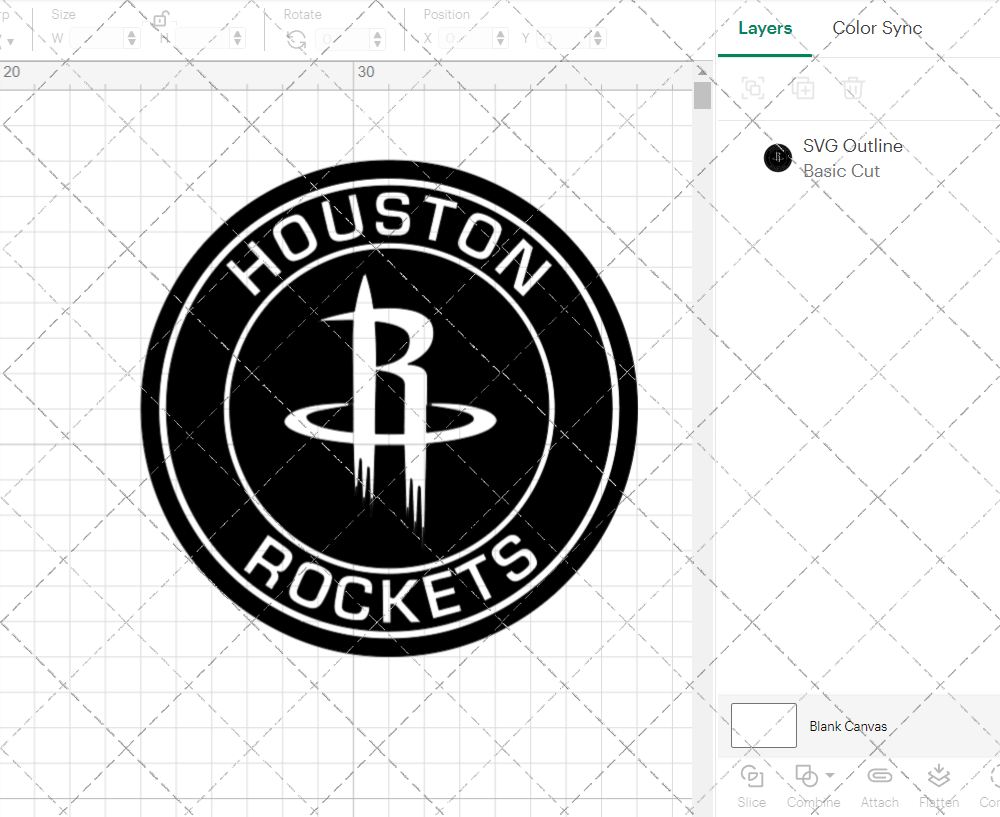Toggle the size lock aspect ratio

[160, 20]
